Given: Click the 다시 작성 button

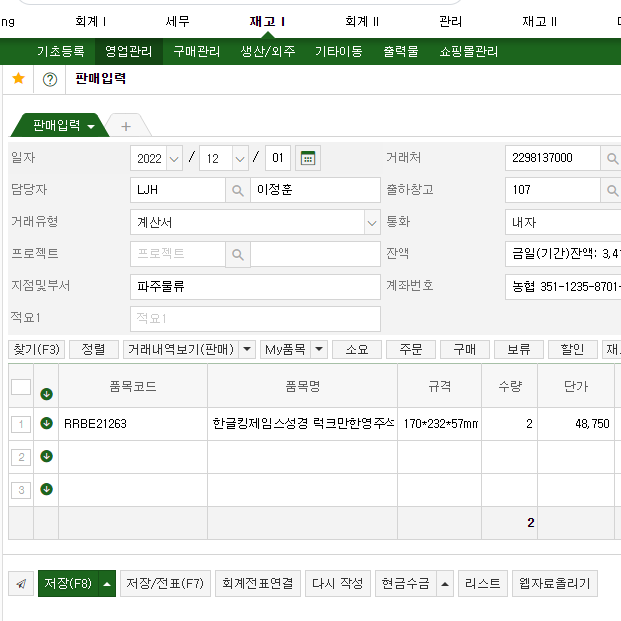Looking at the screenshot, I should (x=338, y=583).
